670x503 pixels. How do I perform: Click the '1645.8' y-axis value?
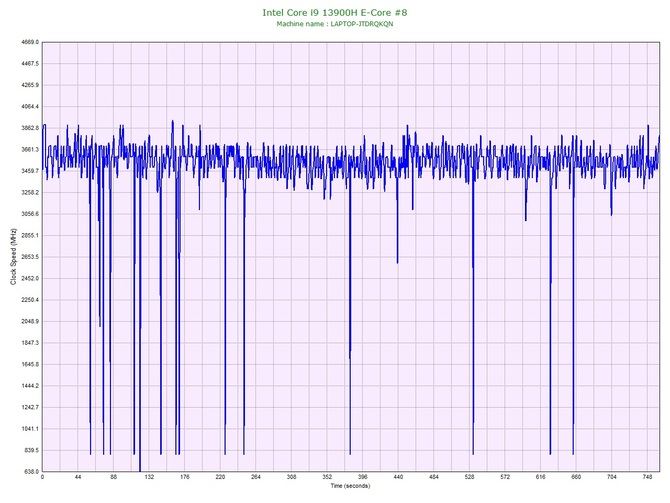[29, 365]
